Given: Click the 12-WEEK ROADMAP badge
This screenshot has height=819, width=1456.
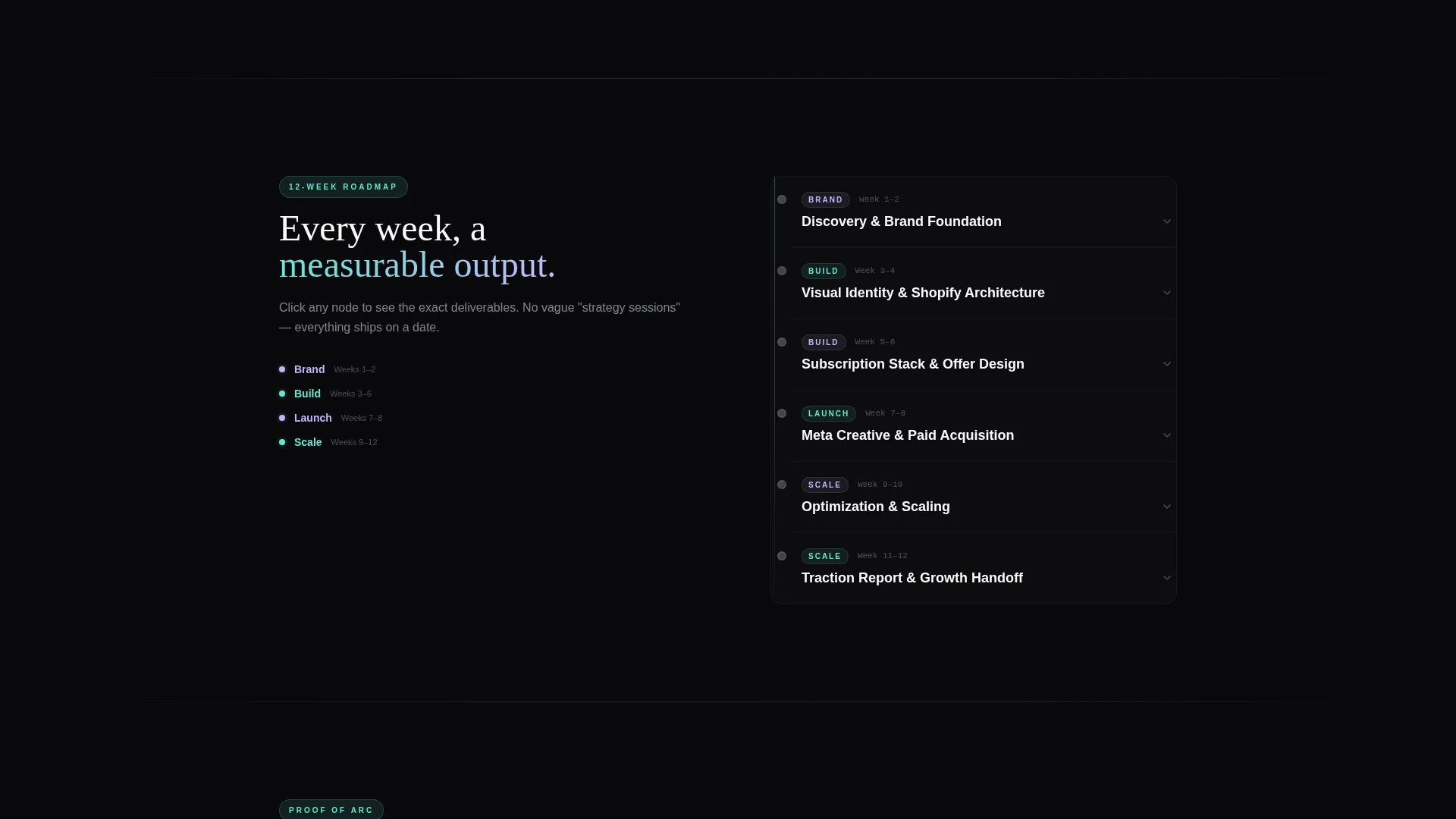Looking at the screenshot, I should point(344,187).
